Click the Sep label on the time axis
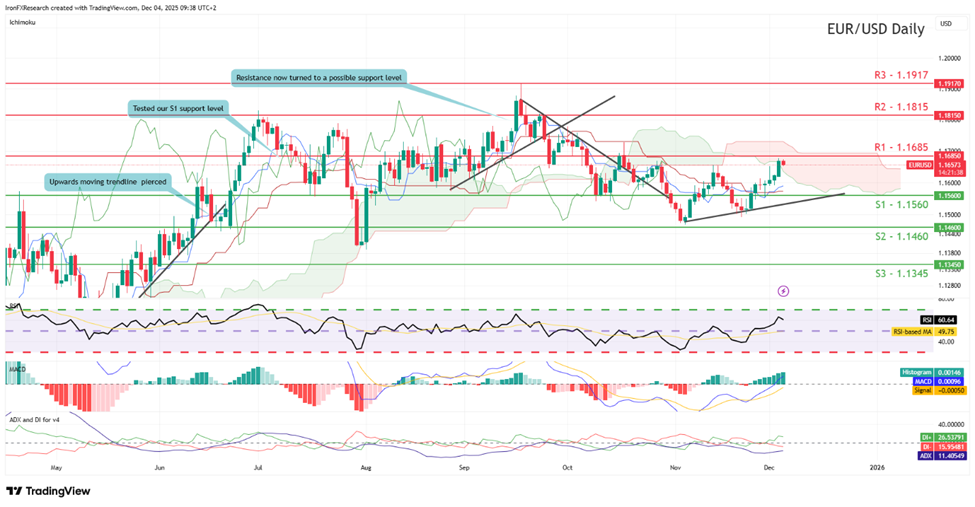This screenshot has height=507, width=975. (x=463, y=466)
